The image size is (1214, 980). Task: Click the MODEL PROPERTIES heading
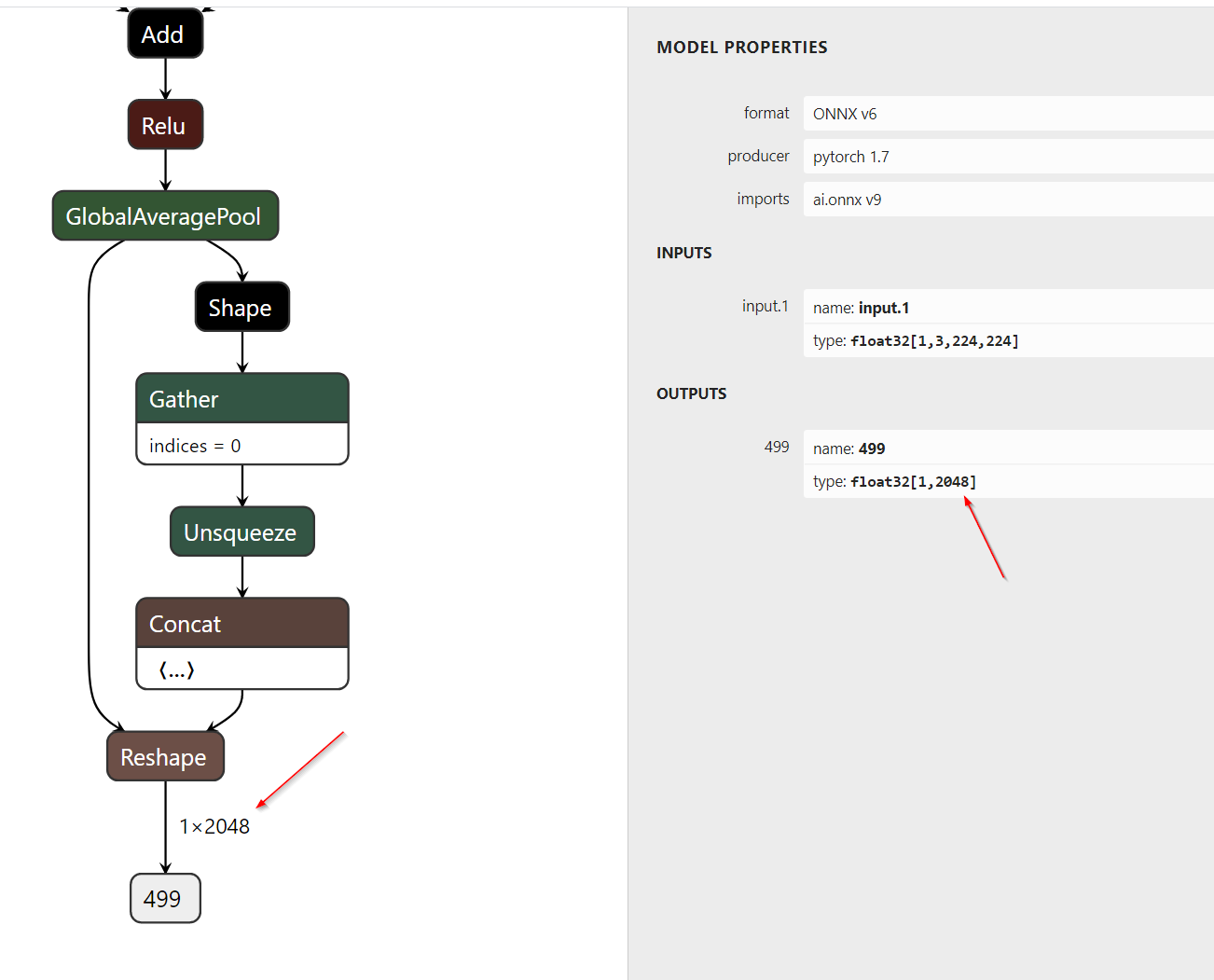pyautogui.click(x=741, y=47)
